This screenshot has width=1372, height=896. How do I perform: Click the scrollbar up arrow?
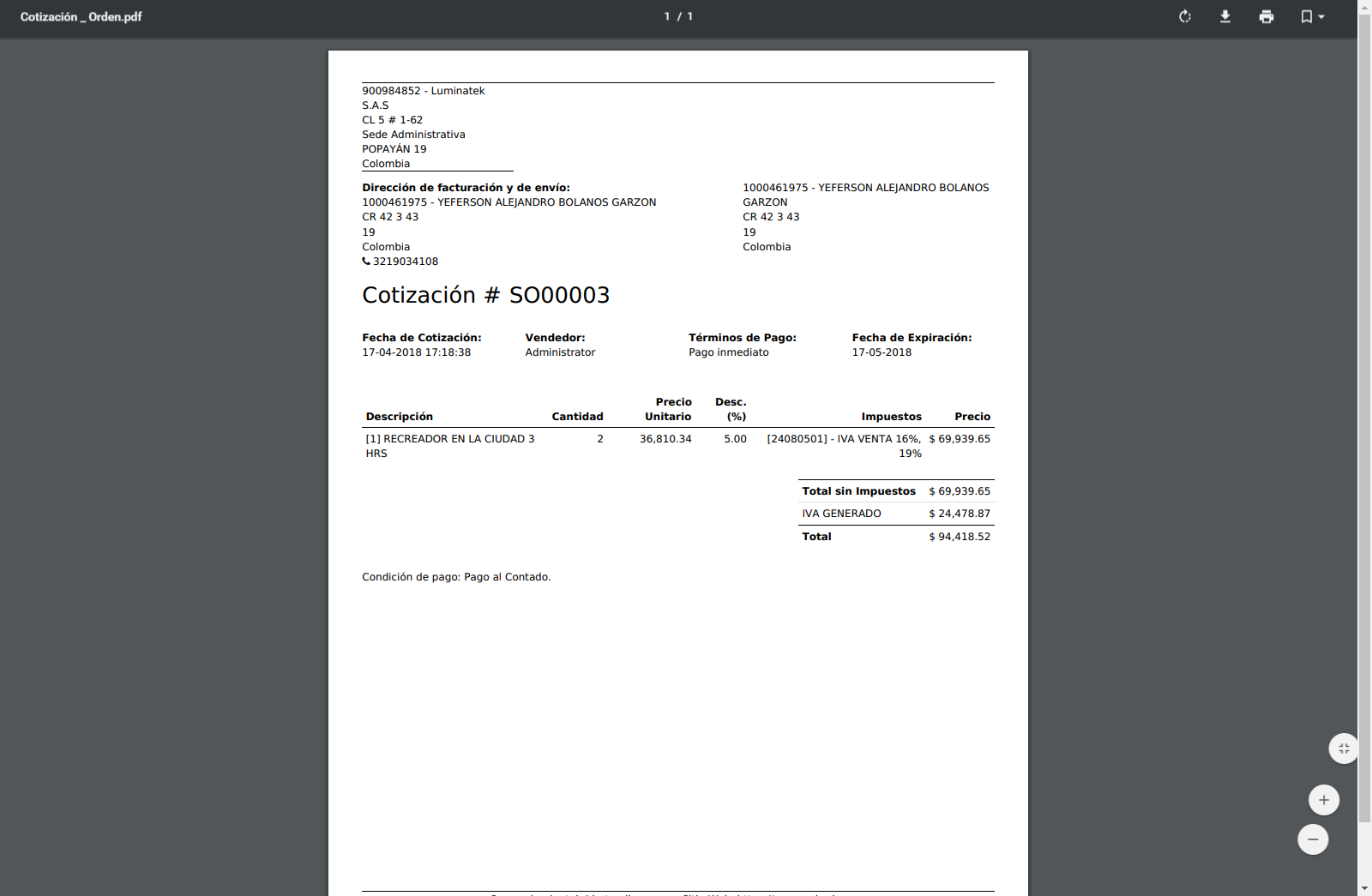point(1364,7)
